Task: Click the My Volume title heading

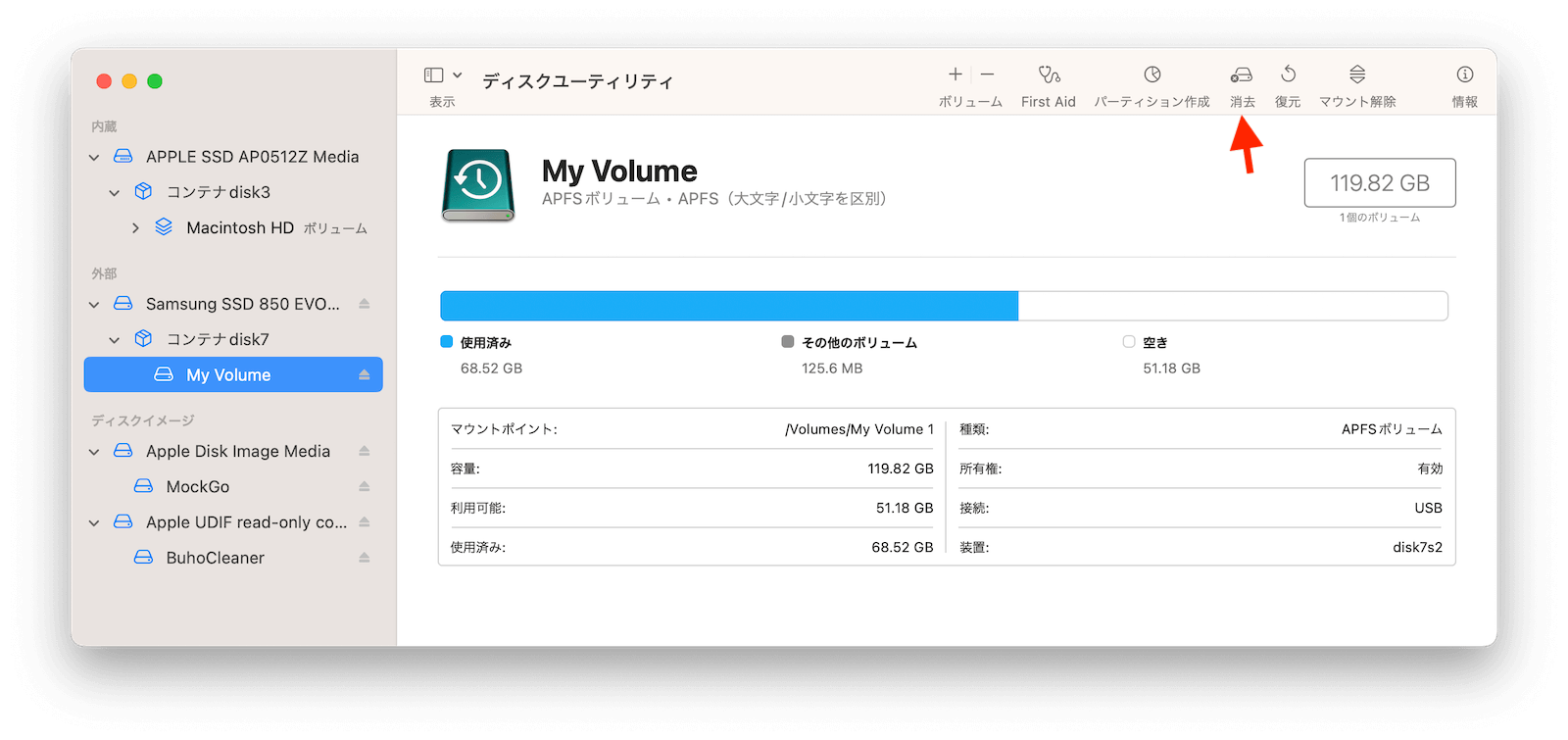Action: (619, 172)
